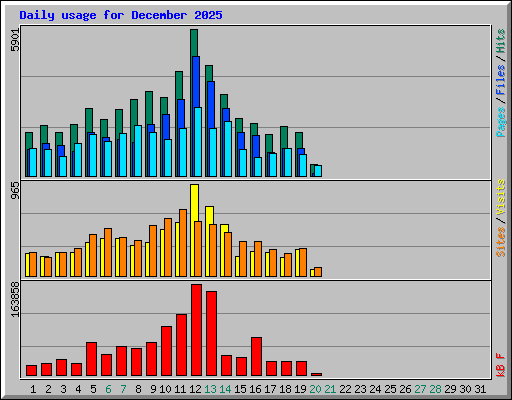Click the cyan pages bar for day 14
The height and width of the screenshot is (400, 512).
(x=228, y=149)
